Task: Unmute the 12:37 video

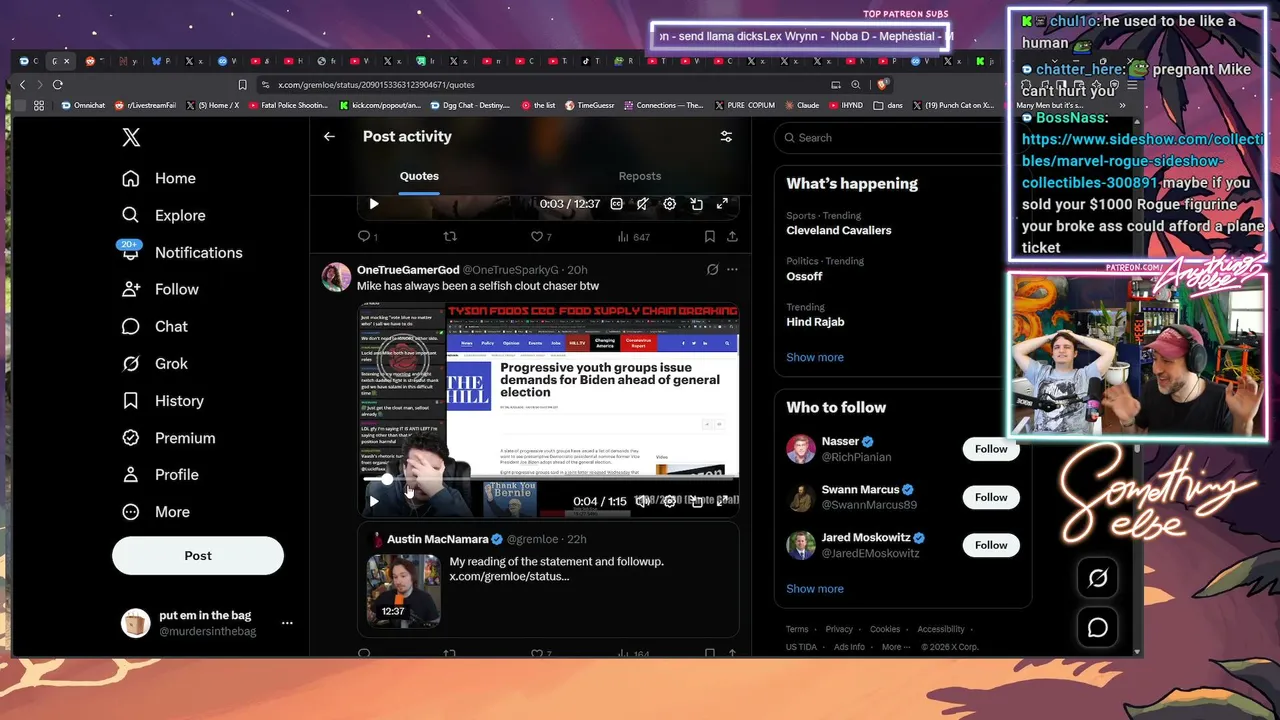Action: (x=643, y=204)
